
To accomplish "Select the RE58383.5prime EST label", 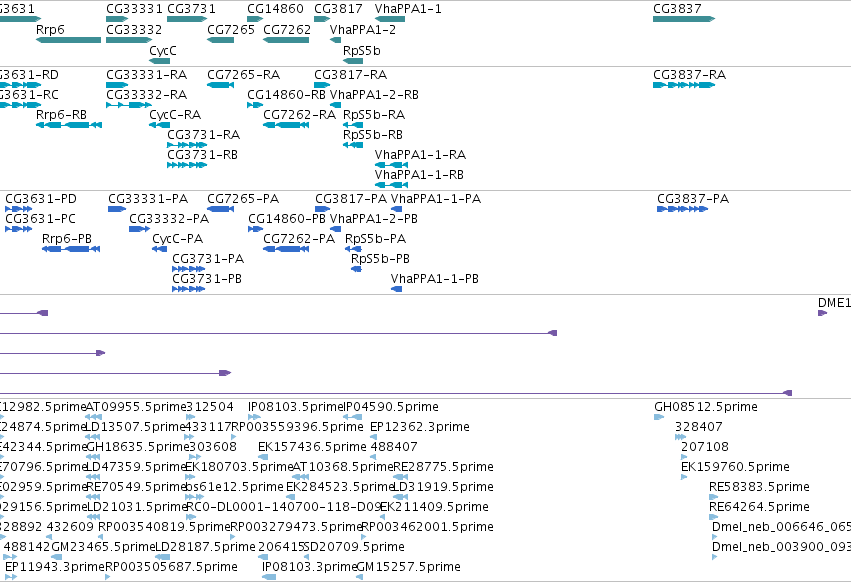I will click(x=759, y=488).
